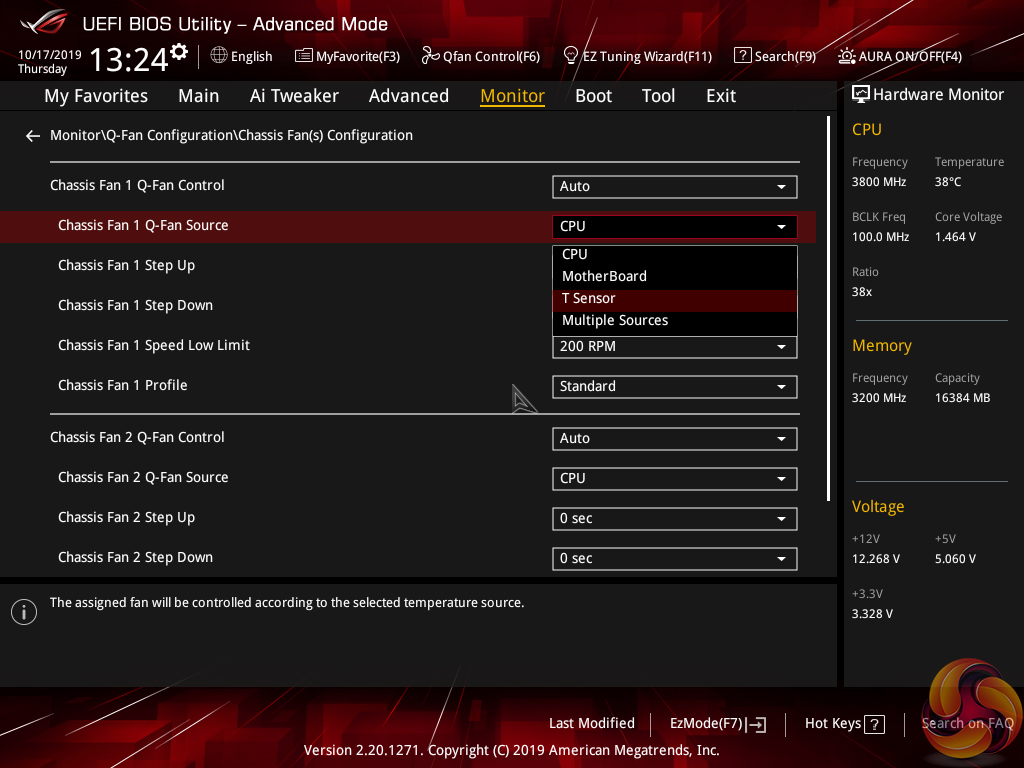The width and height of the screenshot is (1024, 768).
Task: Click memory capacity 16384 MB value
Action: point(963,398)
